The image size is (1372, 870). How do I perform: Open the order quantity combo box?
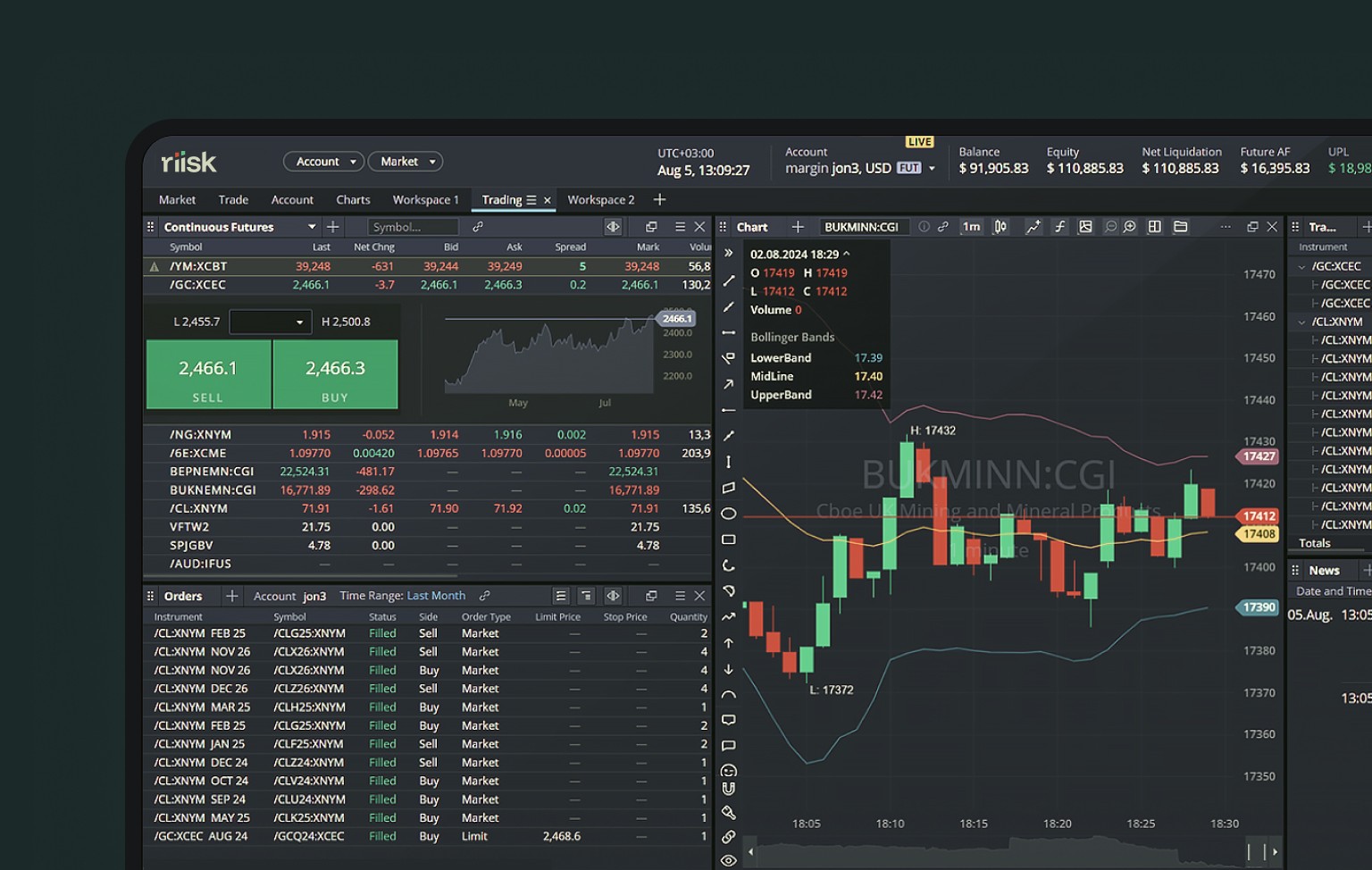coord(271,322)
